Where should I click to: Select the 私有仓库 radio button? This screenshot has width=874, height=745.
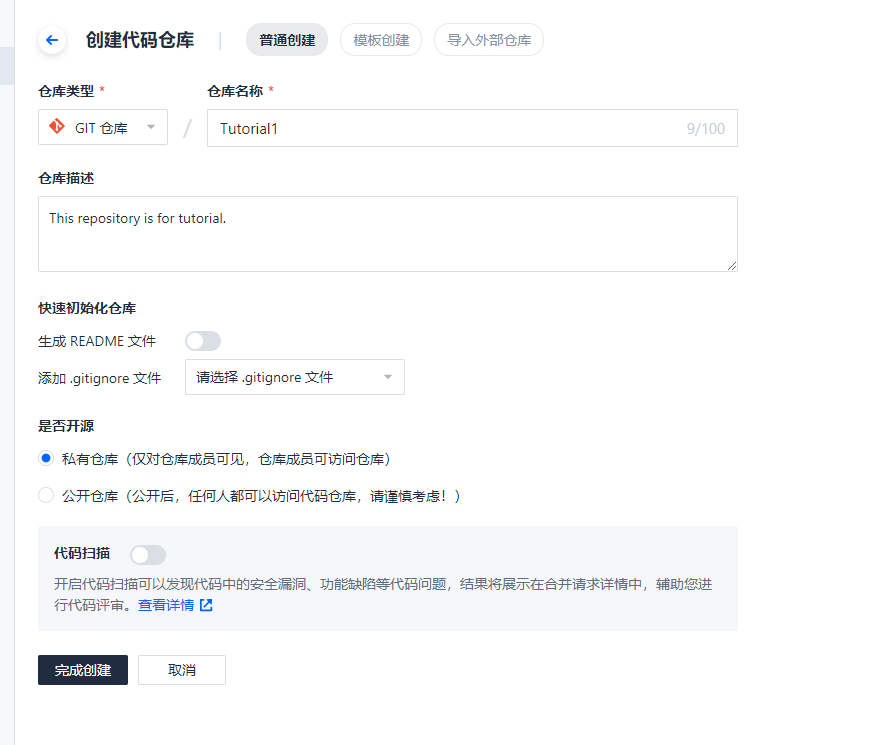point(46,459)
